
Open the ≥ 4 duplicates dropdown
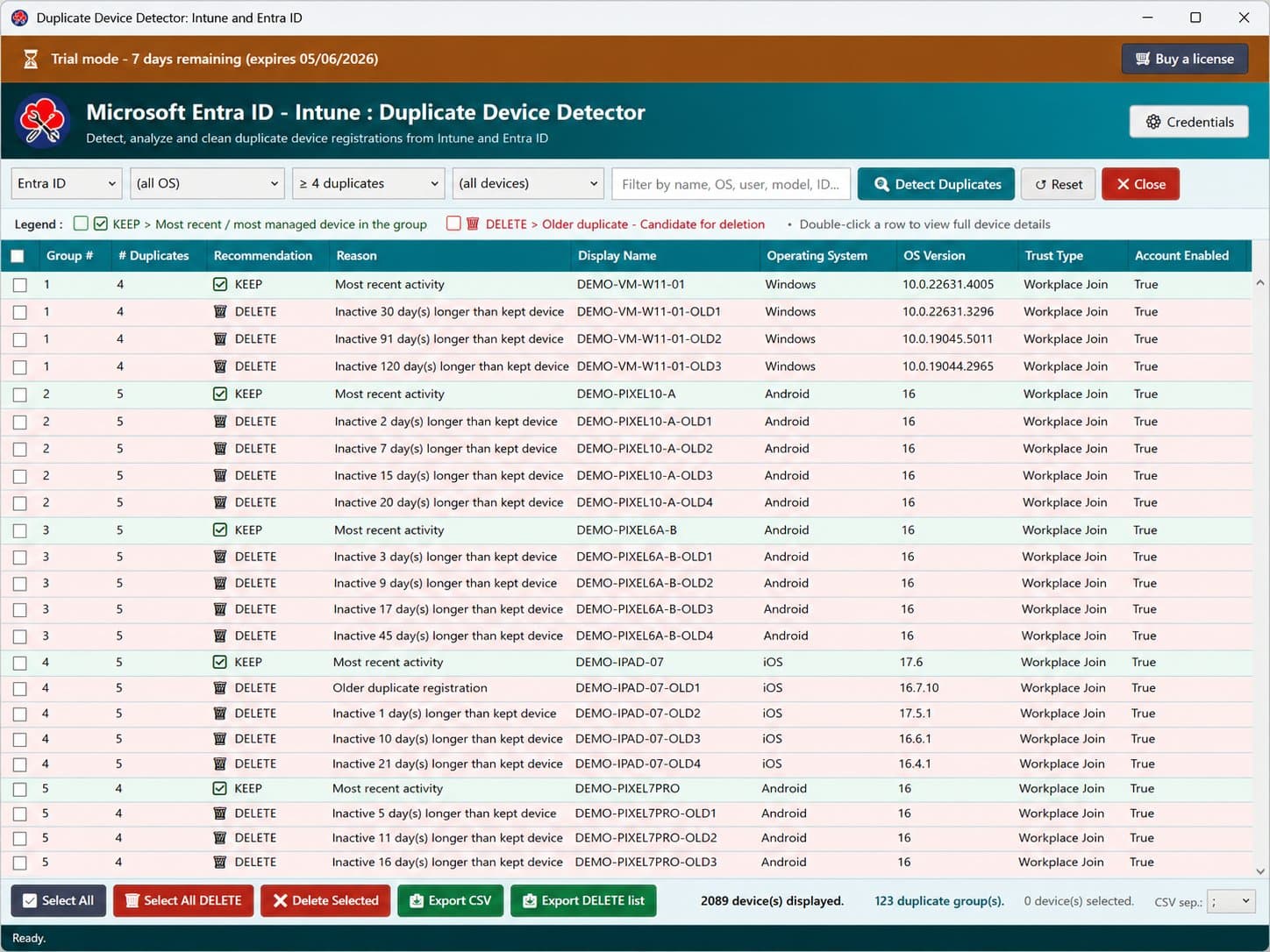pos(368,184)
